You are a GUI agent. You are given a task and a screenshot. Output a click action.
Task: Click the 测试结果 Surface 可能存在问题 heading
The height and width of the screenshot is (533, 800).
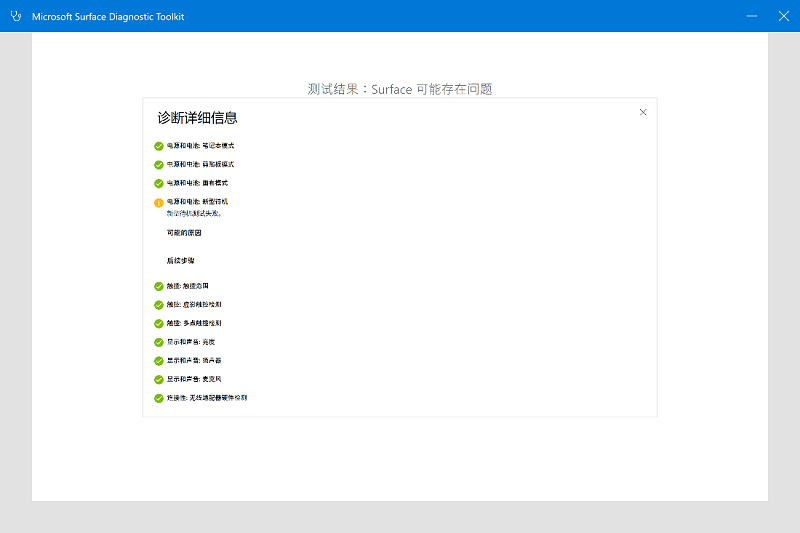click(400, 89)
